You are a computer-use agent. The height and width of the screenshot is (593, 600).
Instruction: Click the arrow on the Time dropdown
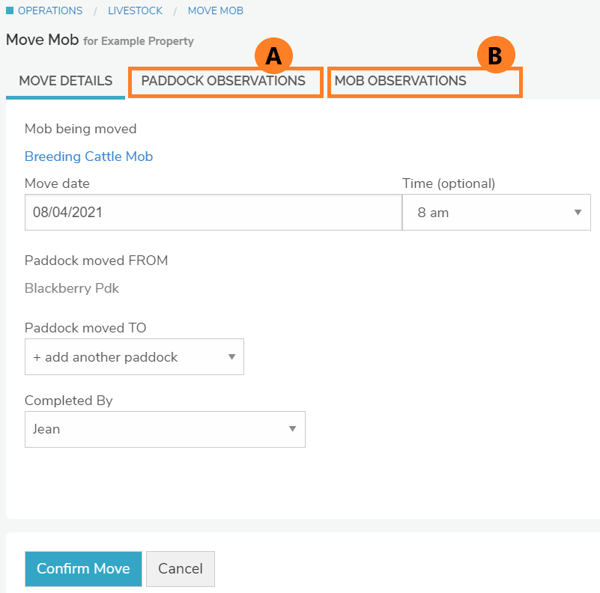[x=578, y=213]
